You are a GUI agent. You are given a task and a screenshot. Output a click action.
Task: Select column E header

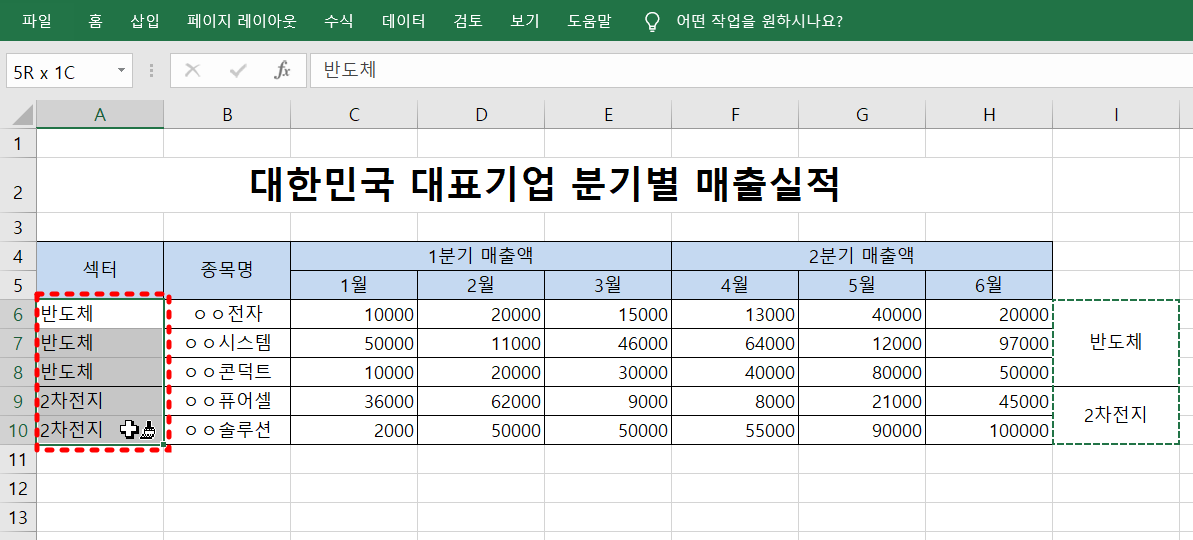608,114
